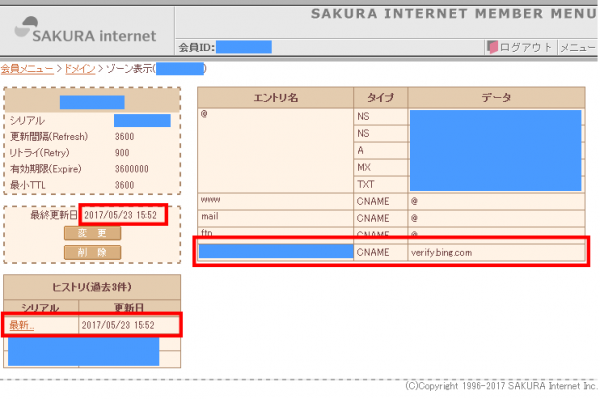Click the シリアル label in zone info
The width and height of the screenshot is (600, 399).
pyautogui.click(x=27, y=121)
